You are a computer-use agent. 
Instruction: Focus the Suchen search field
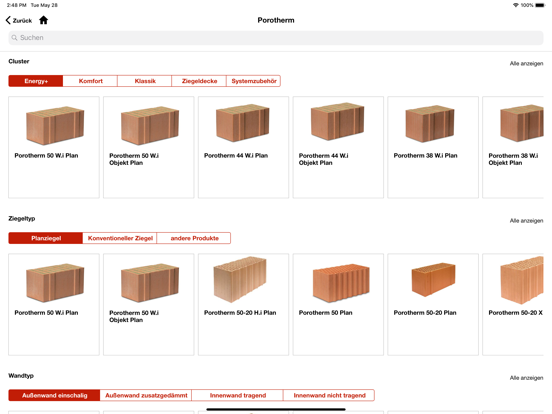pyautogui.click(x=276, y=38)
